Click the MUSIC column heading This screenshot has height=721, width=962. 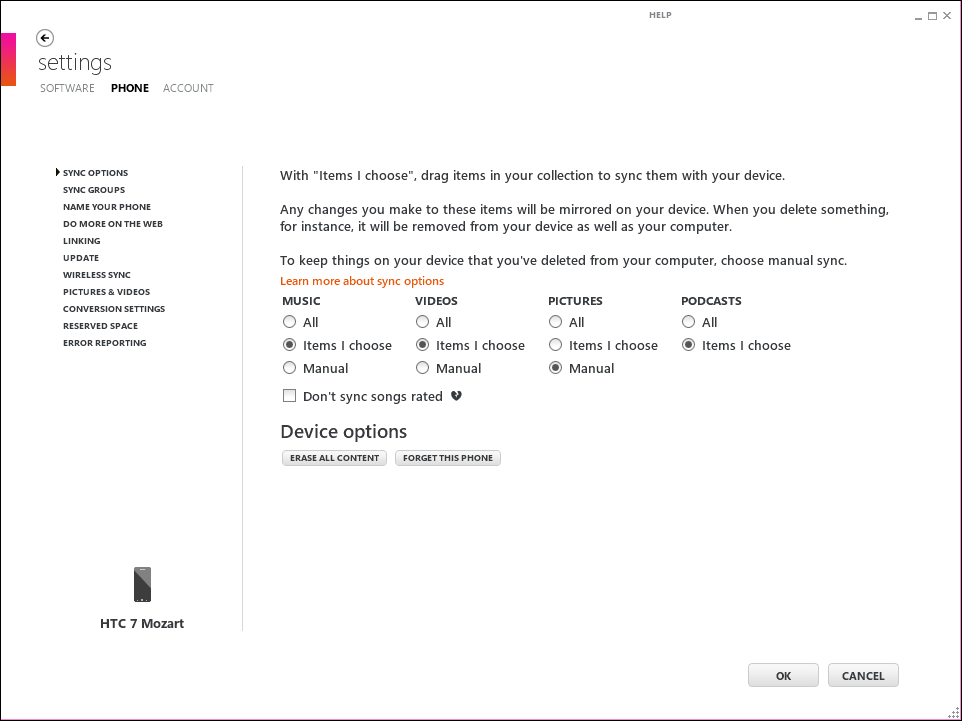coord(301,301)
